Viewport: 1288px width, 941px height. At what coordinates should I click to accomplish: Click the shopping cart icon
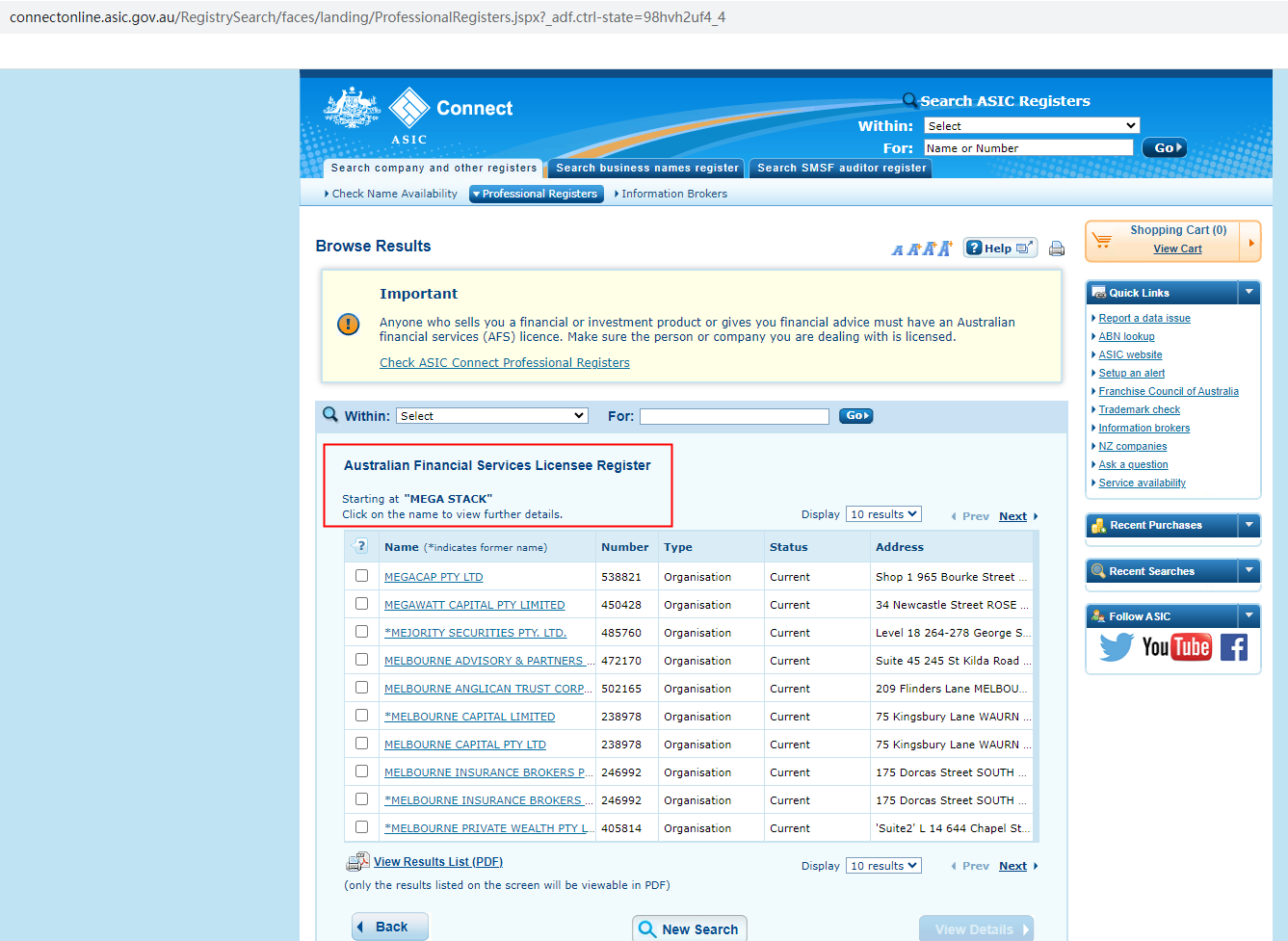pyautogui.click(x=1103, y=240)
